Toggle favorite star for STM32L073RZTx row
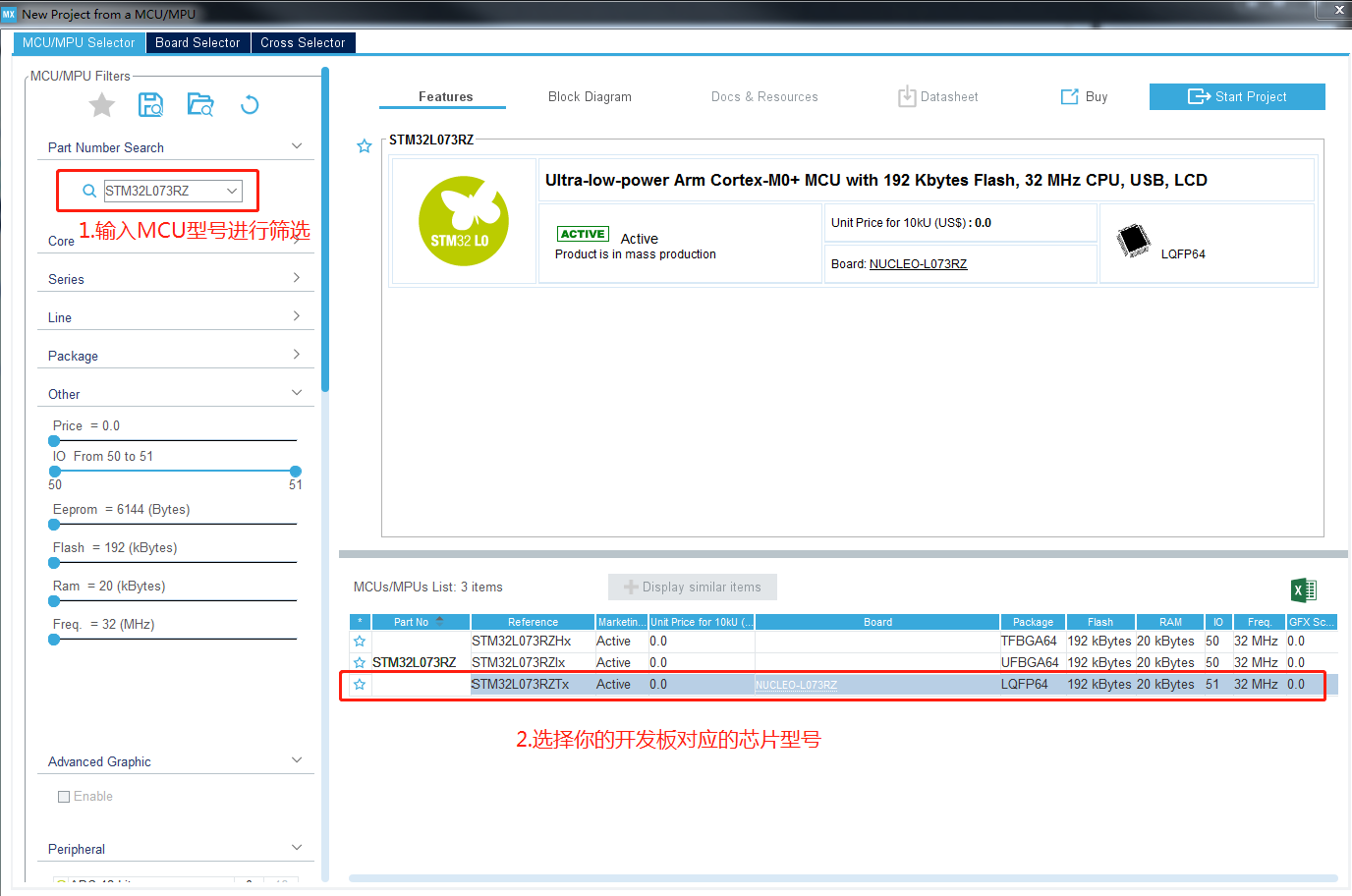This screenshot has width=1352, height=896. pos(360,685)
